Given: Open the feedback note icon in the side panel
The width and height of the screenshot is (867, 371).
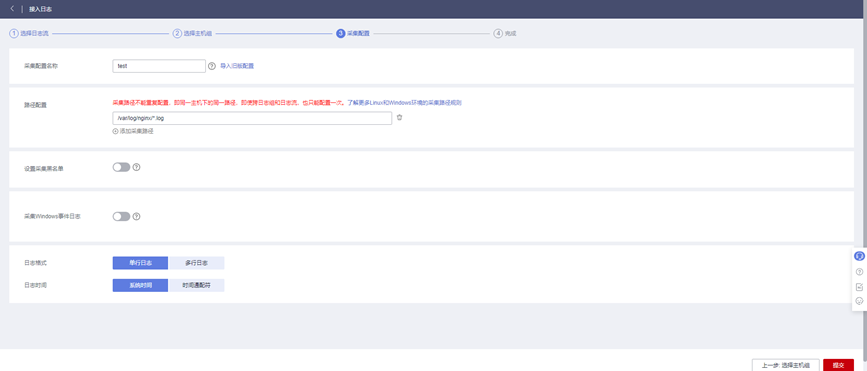Looking at the screenshot, I should [x=859, y=286].
